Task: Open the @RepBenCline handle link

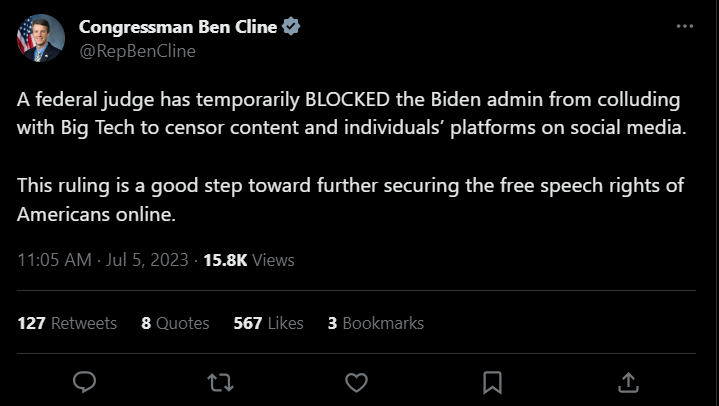Action: 136,51
